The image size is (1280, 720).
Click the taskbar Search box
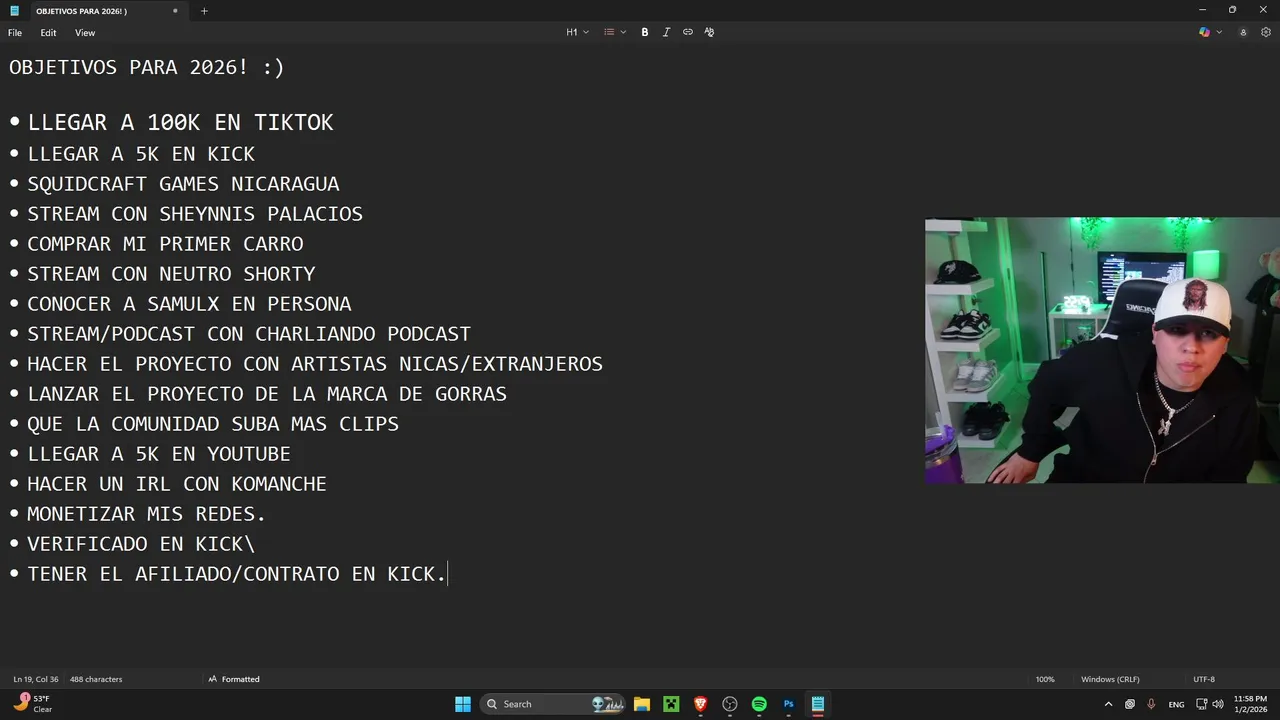point(553,704)
